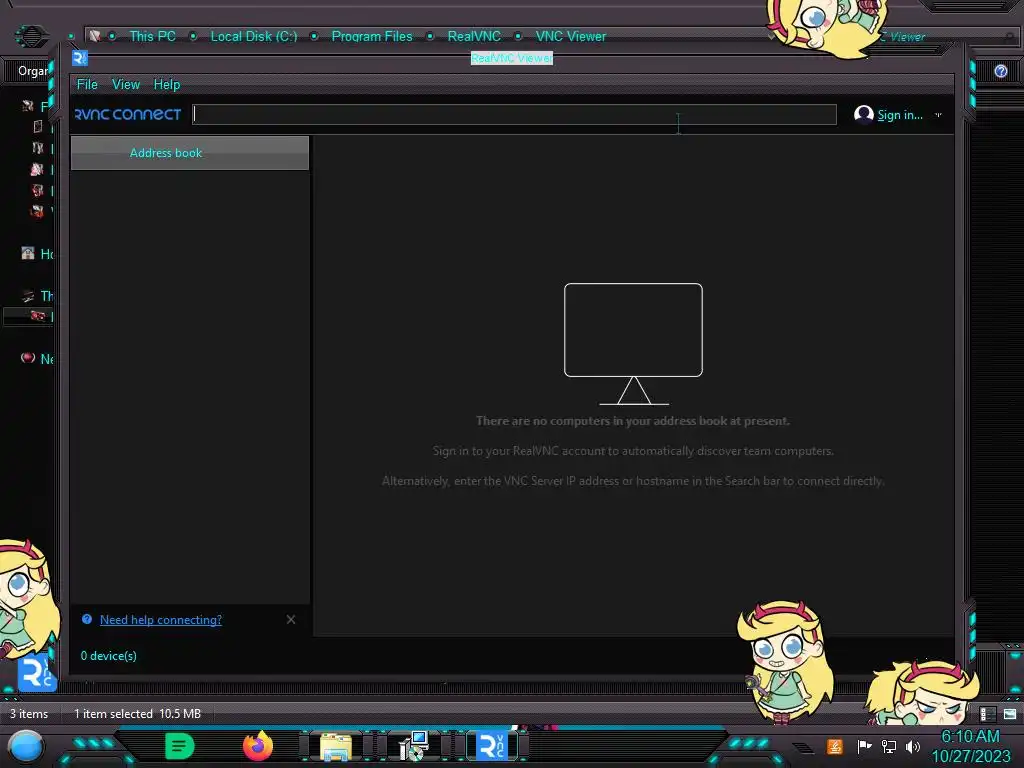The width and height of the screenshot is (1024, 768).
Task: Click the This PC icon in Explorer sidebar
Action: click(x=27, y=296)
